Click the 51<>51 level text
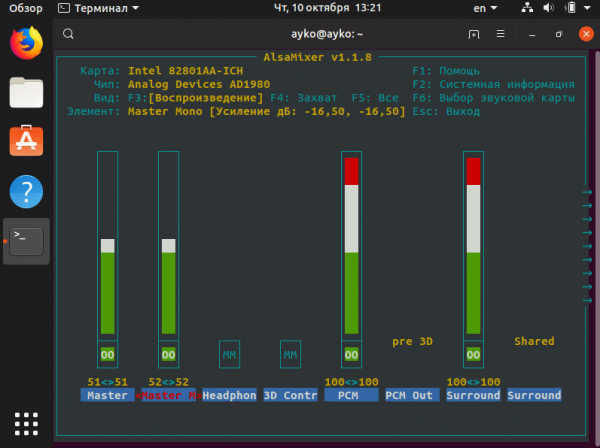600x448 pixels. coord(108,382)
